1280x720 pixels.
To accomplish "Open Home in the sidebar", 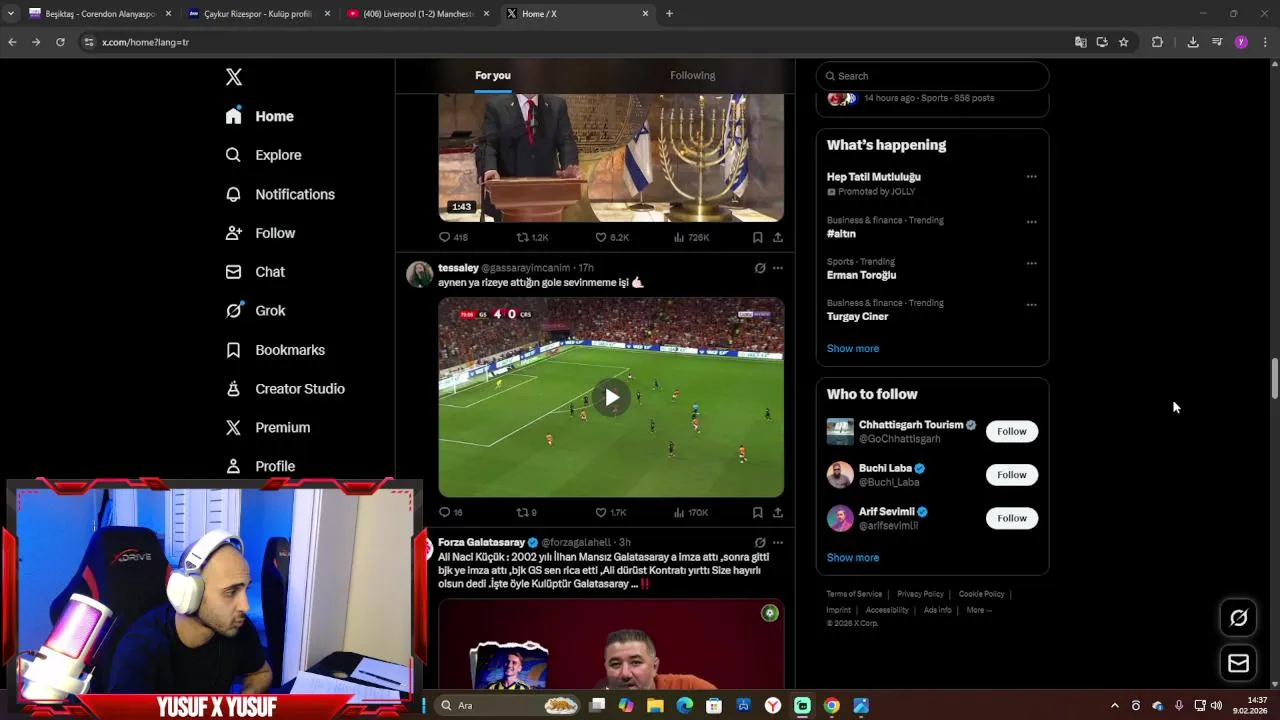I will click(x=260, y=116).
